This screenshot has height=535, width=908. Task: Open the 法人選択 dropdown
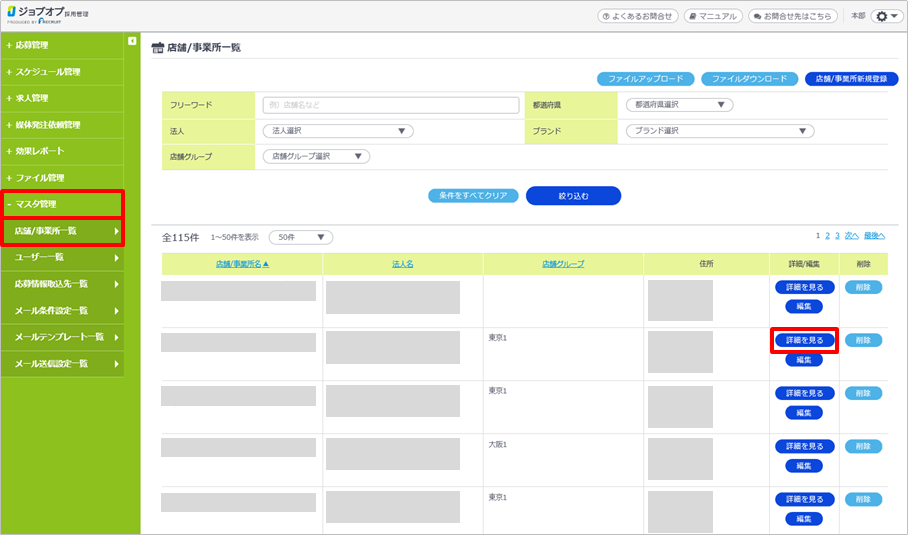pyautogui.click(x=337, y=131)
